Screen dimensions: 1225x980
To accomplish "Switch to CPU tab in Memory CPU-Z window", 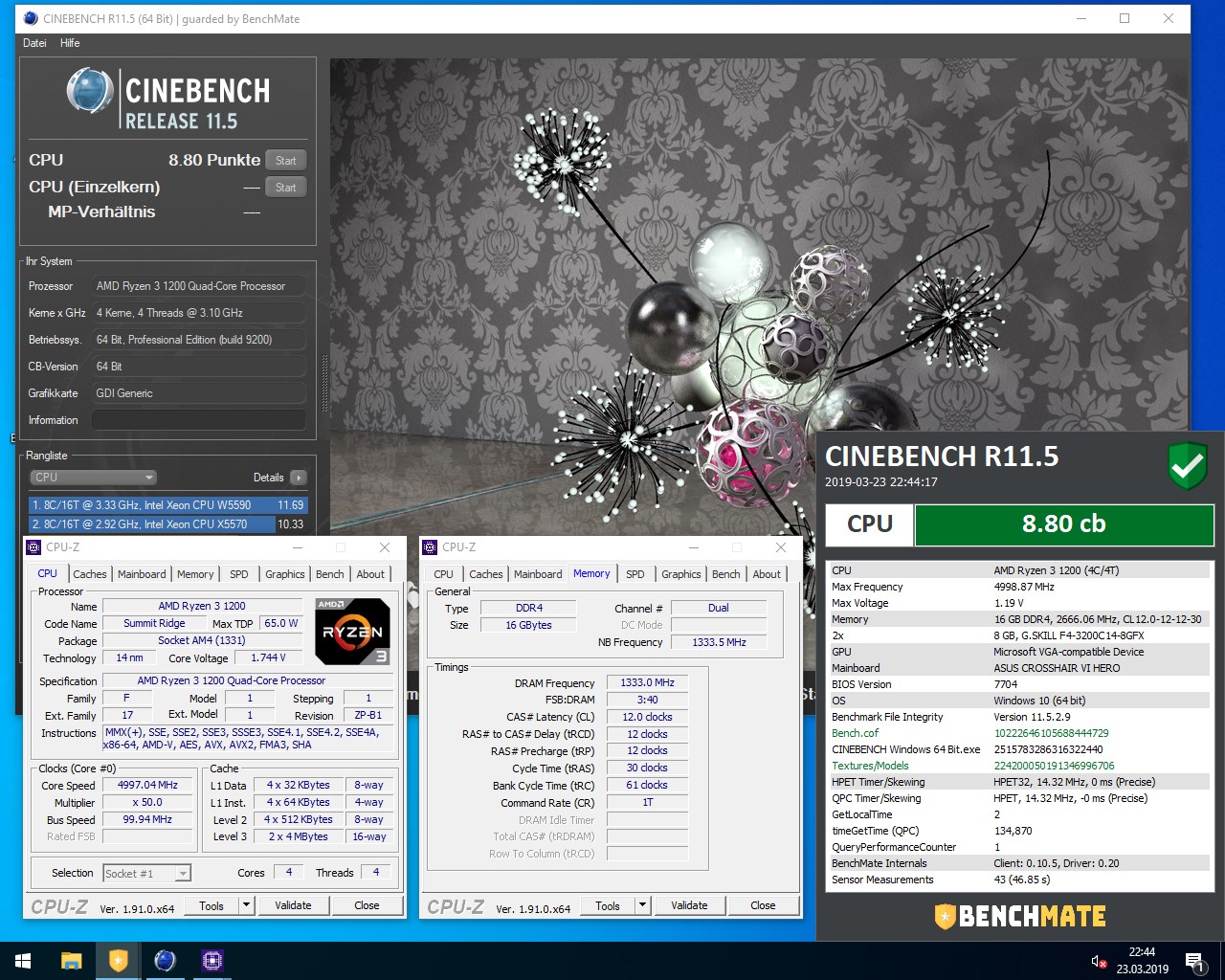I will coord(443,574).
